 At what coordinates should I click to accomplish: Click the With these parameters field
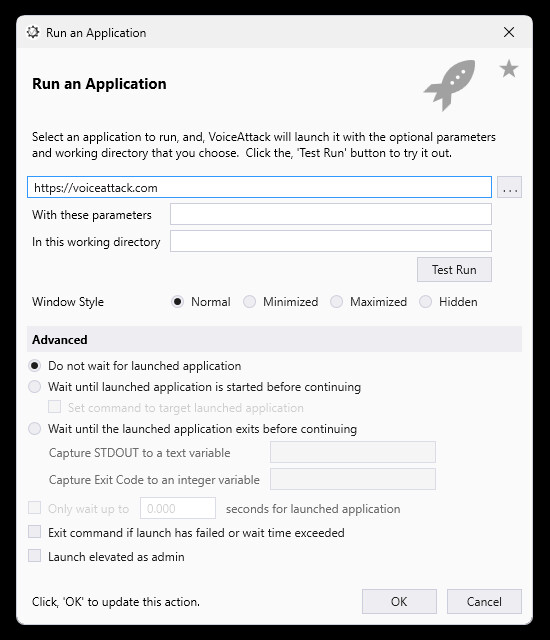tap(331, 214)
